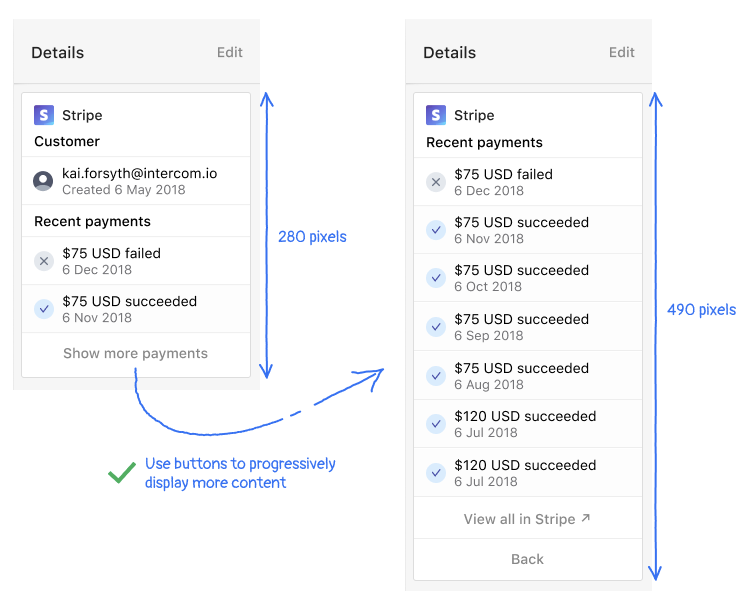Click check icon beside 6 Aug 2018 payment
This screenshot has width=755, height=604.
(x=435, y=376)
